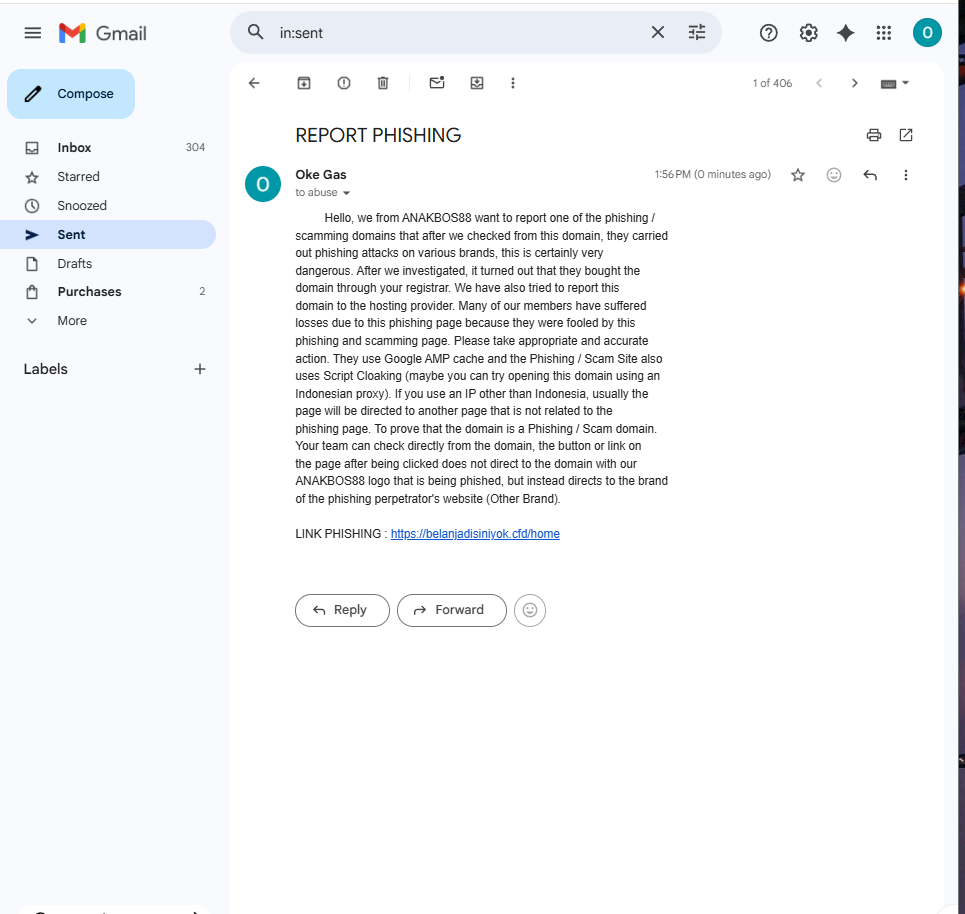Open the message More options menu
This screenshot has height=914, width=965.
point(905,175)
